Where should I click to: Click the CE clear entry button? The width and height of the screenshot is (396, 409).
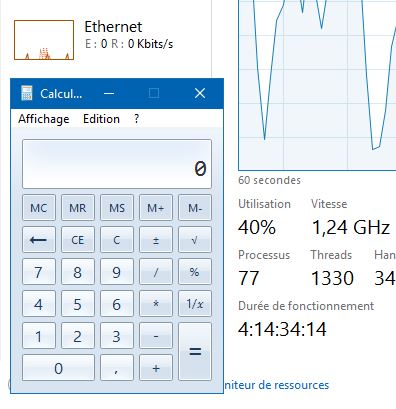pos(78,240)
